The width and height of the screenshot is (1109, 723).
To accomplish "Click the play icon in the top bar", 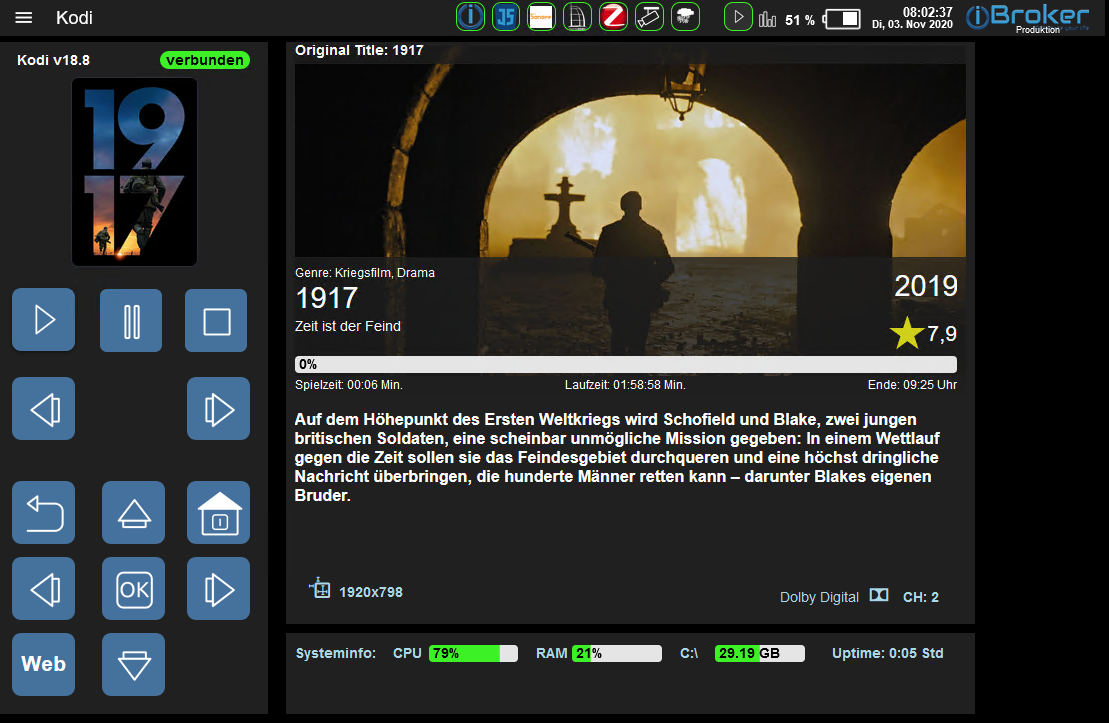I will [738, 16].
